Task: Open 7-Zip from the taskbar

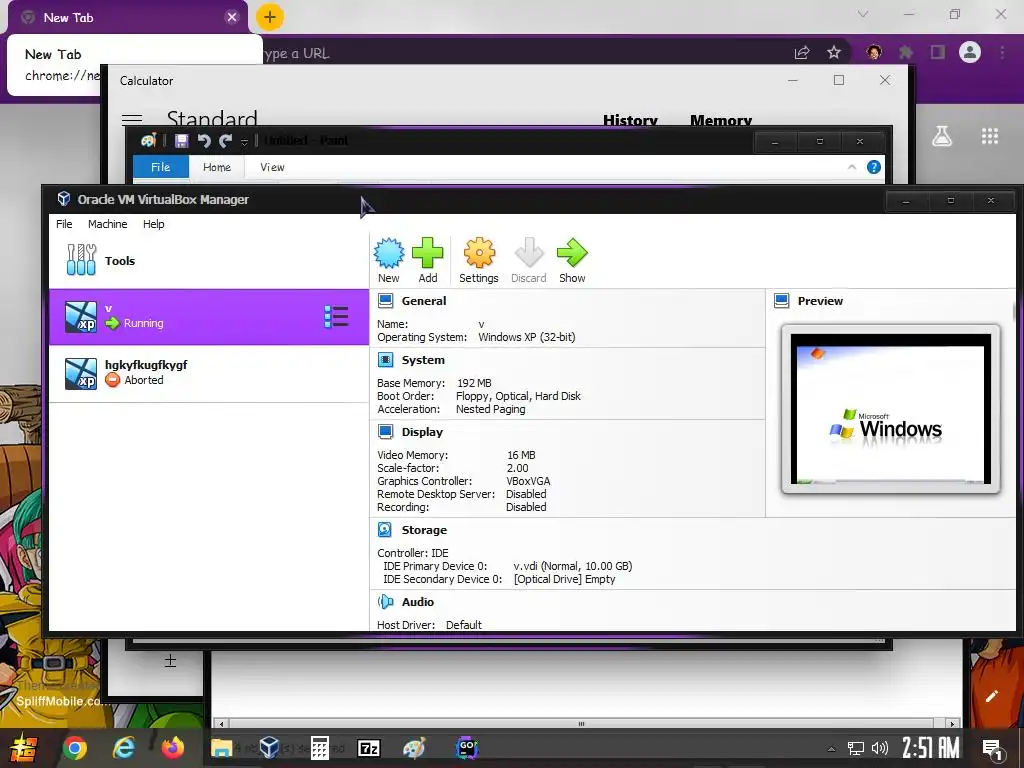Action: [369, 748]
